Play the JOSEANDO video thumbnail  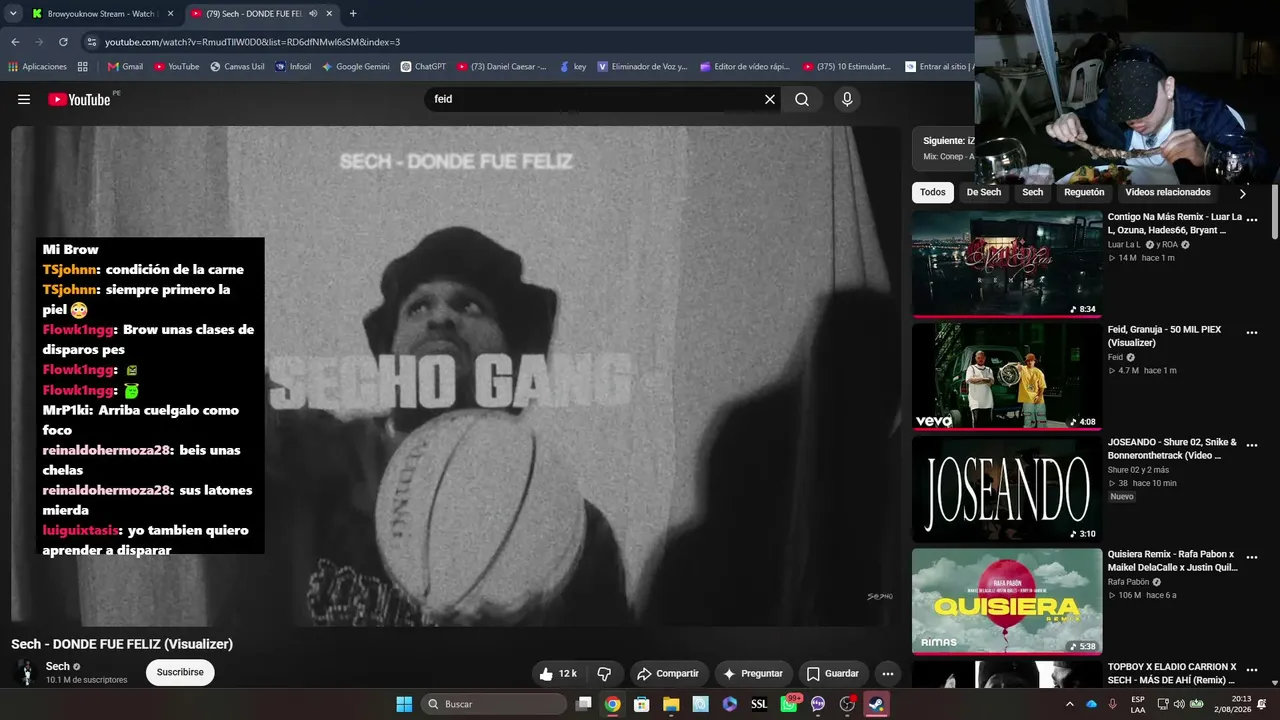[1007, 489]
